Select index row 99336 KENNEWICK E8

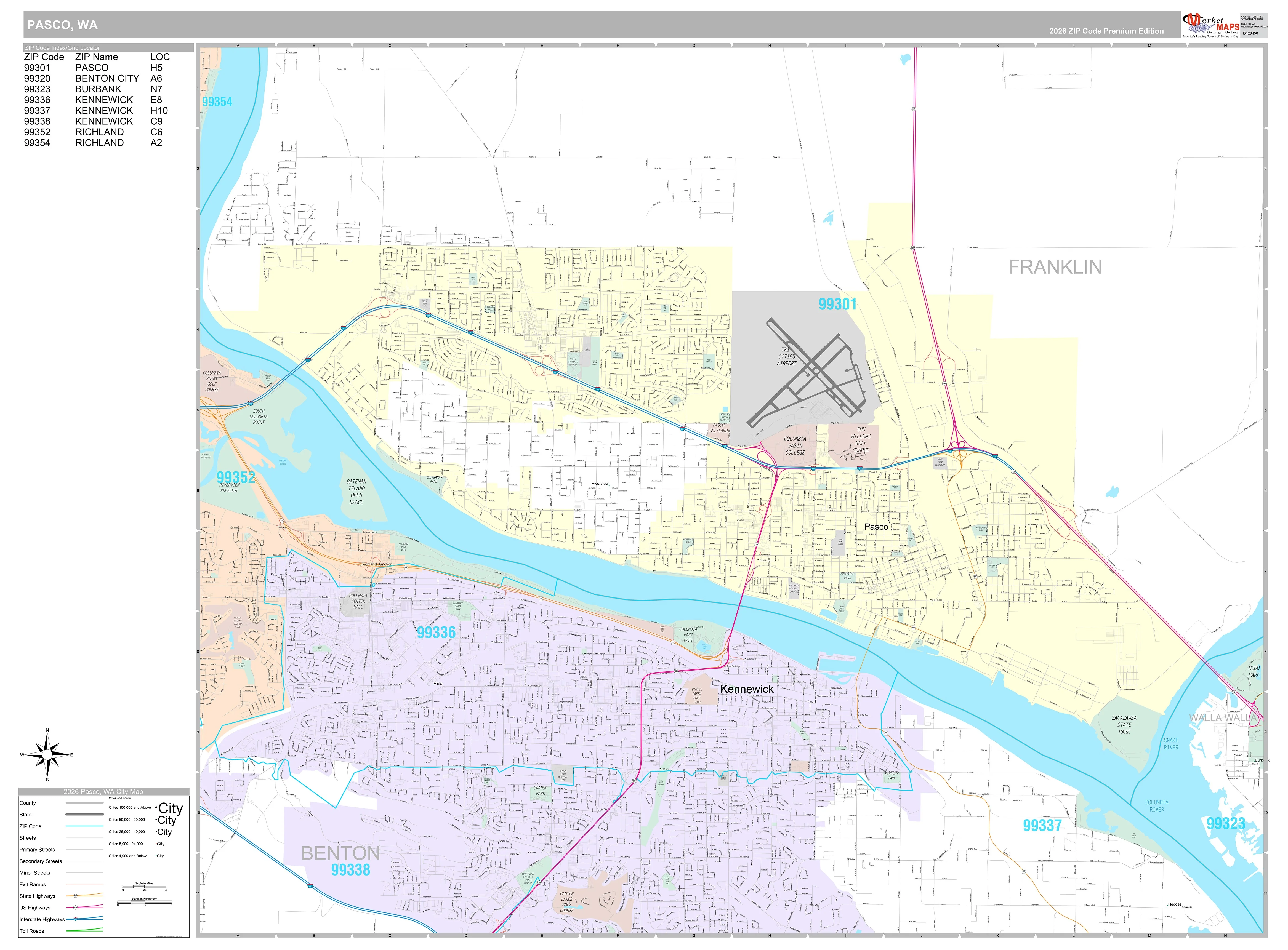(97, 100)
